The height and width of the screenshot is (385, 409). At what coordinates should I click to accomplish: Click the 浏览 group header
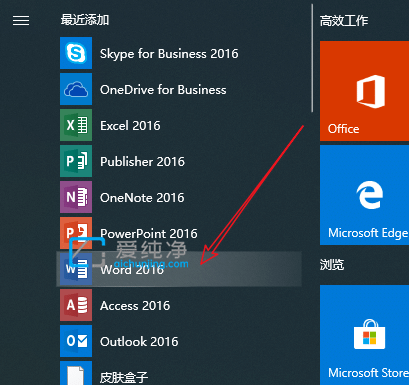pyautogui.click(x=332, y=265)
